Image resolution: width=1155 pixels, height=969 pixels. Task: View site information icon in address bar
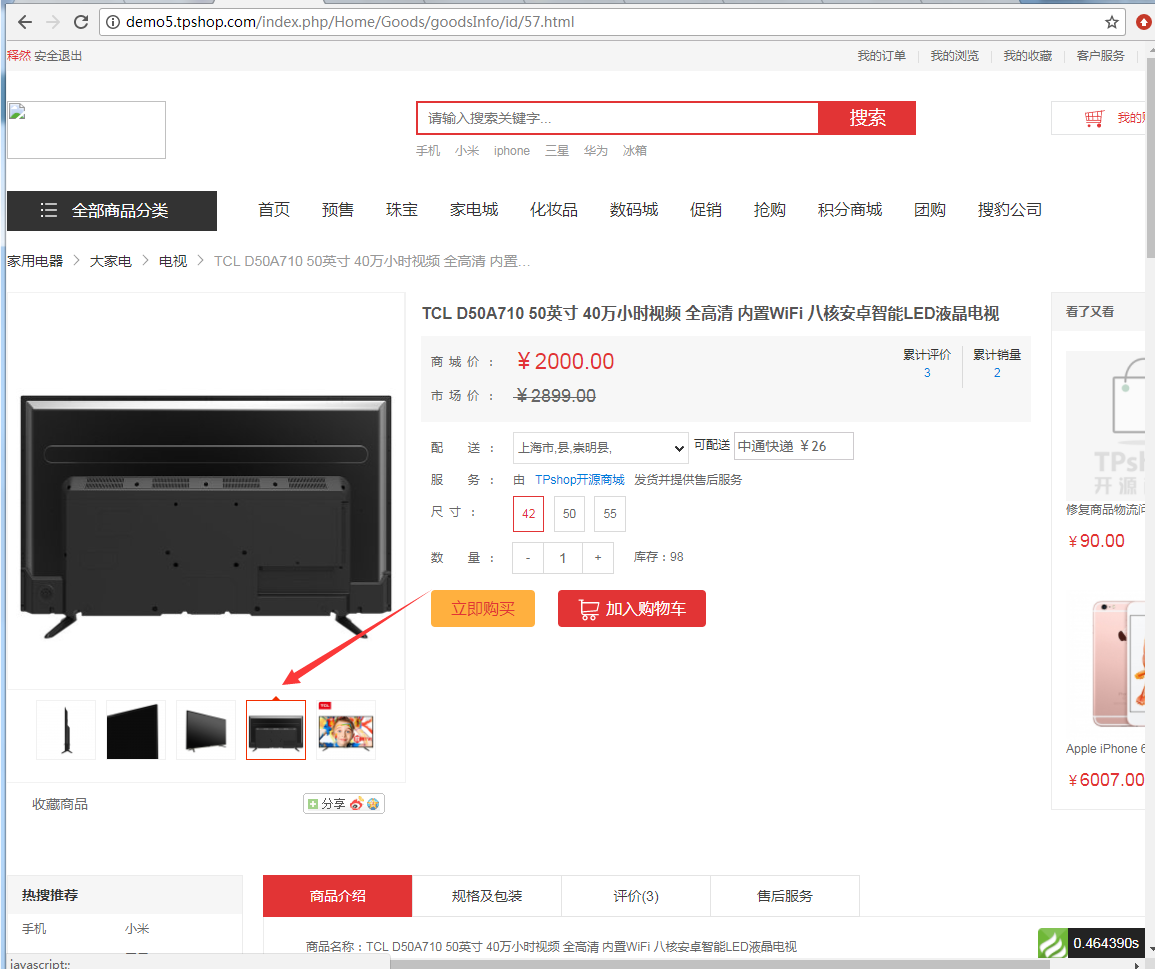(x=113, y=22)
